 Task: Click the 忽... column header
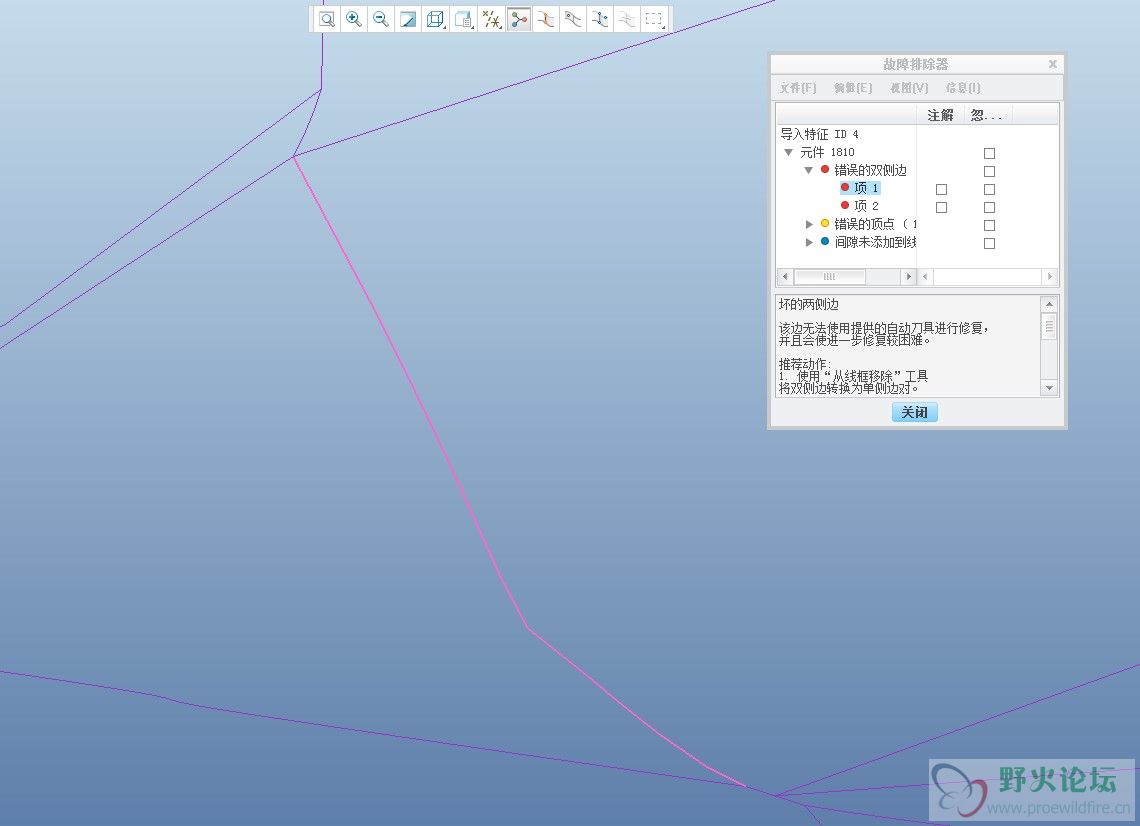987,115
